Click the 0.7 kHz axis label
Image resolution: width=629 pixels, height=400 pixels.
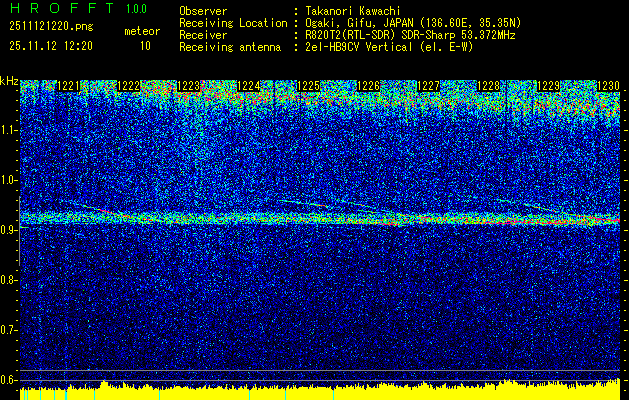coord(9,330)
